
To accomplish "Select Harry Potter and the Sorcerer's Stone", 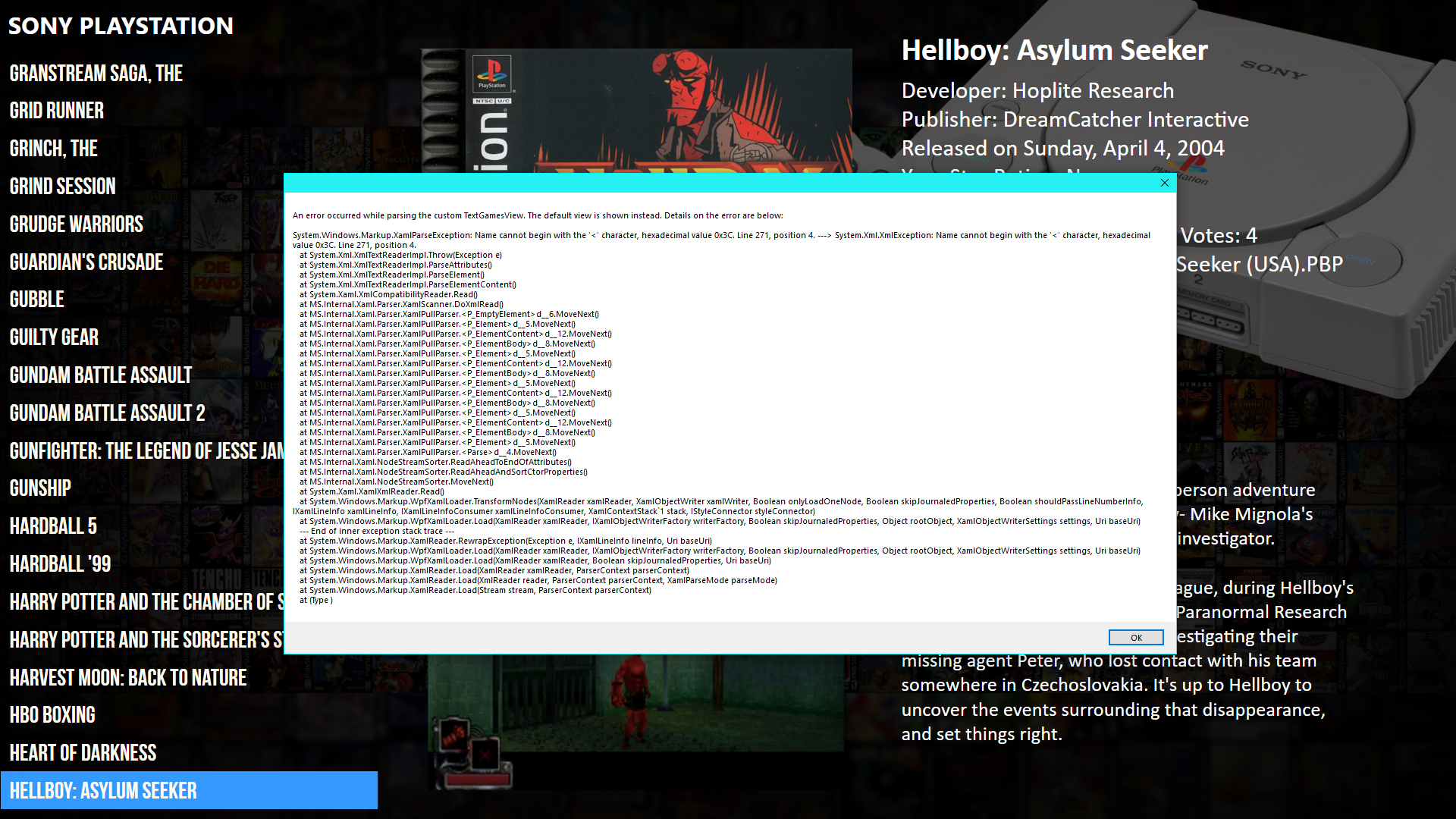I will click(146, 640).
